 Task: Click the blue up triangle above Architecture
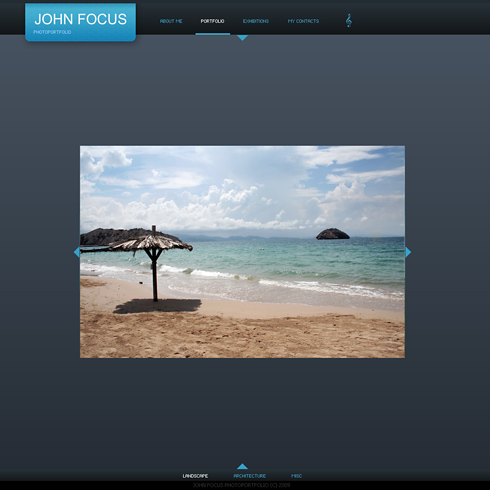242,466
